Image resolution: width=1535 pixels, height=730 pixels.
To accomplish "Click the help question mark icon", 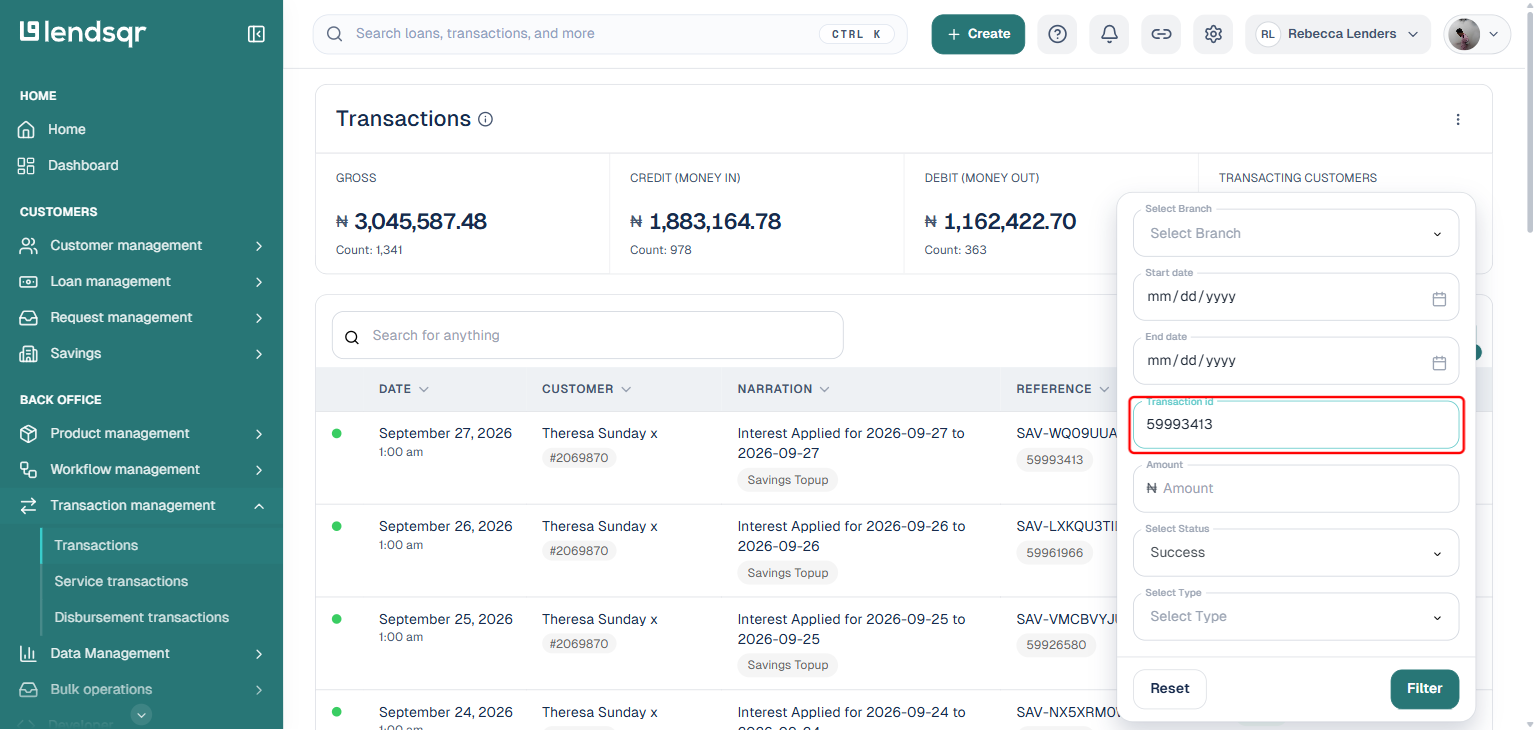I will click(x=1057, y=34).
